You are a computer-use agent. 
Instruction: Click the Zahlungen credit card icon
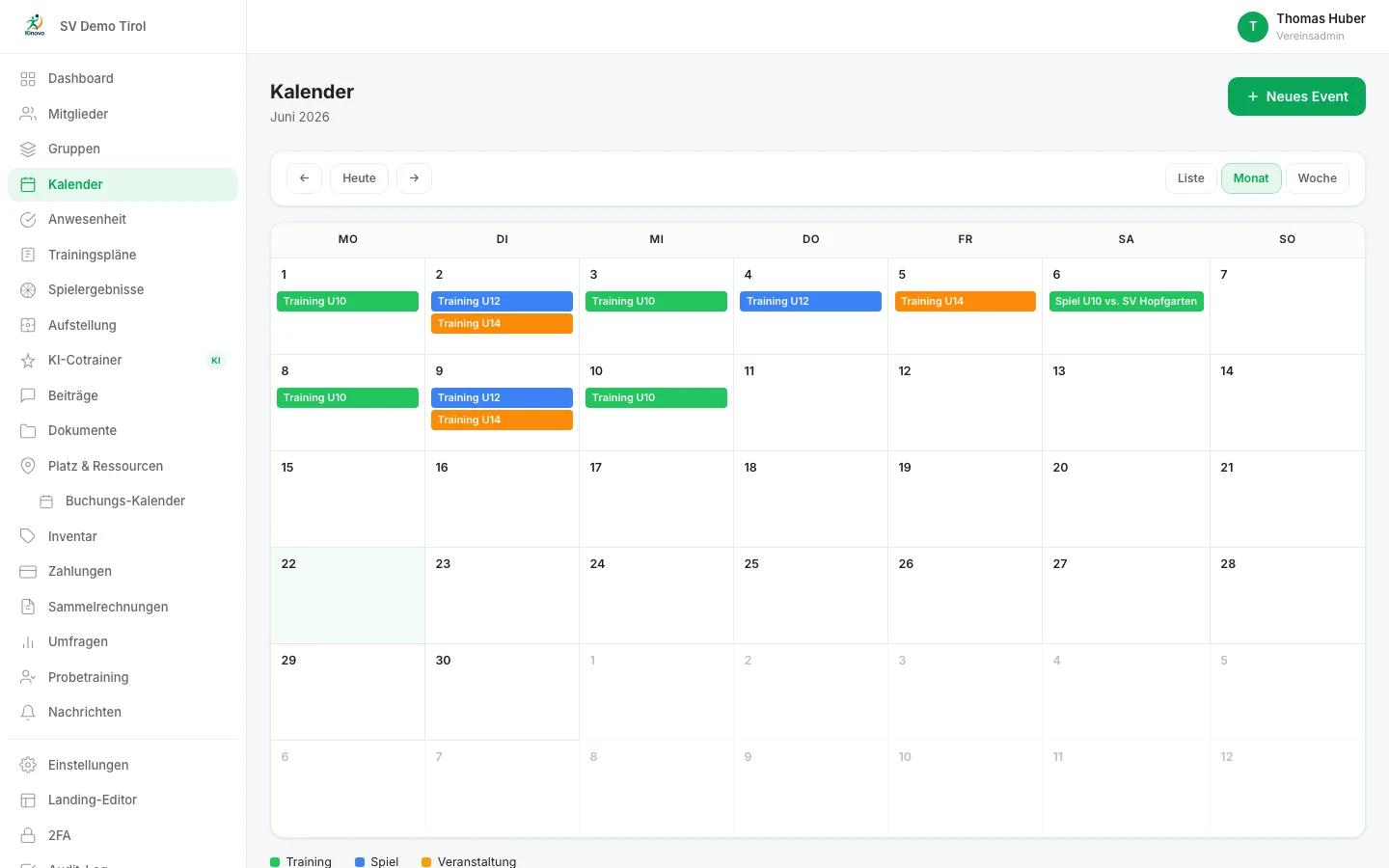click(x=28, y=572)
